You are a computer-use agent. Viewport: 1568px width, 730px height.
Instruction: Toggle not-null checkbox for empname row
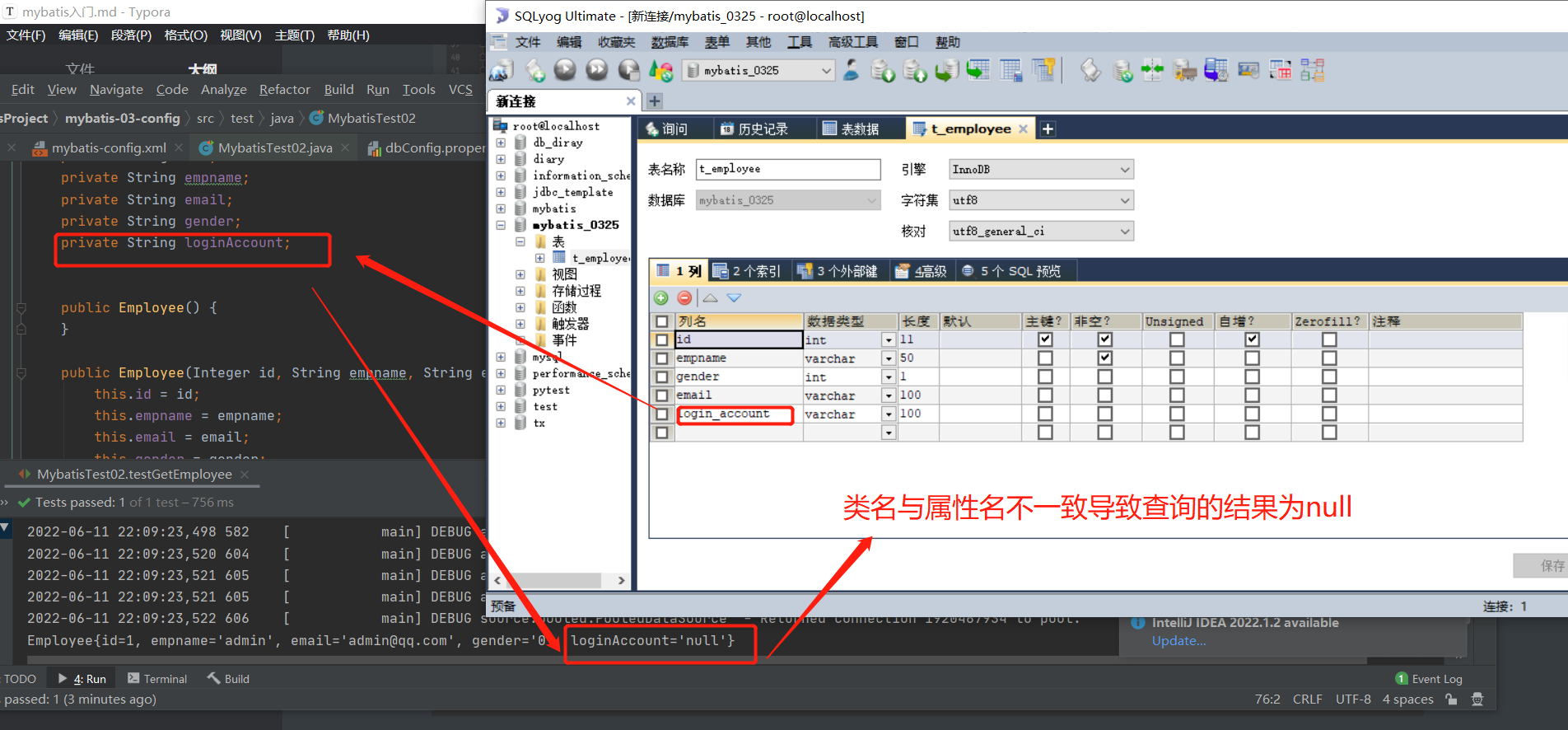click(1105, 358)
